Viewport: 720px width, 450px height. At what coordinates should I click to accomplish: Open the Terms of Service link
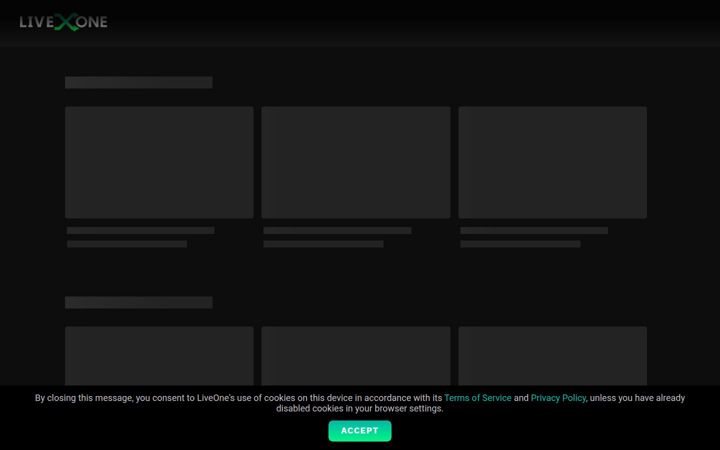(x=478, y=398)
